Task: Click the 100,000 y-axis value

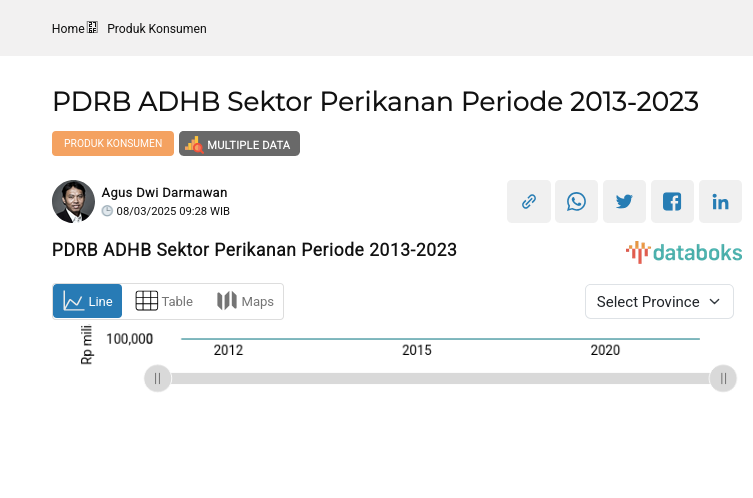Action: pyautogui.click(x=130, y=339)
